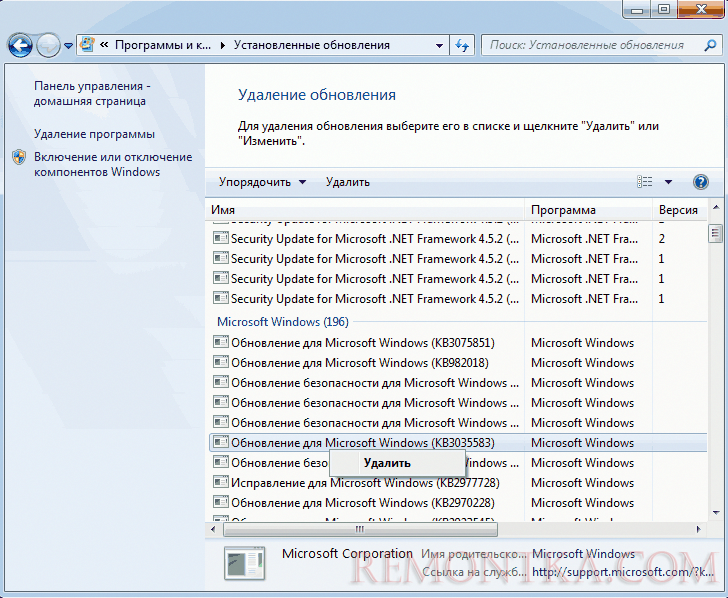This screenshot has width=728, height=598.
Task: Minimize the window
Action: coord(637,10)
